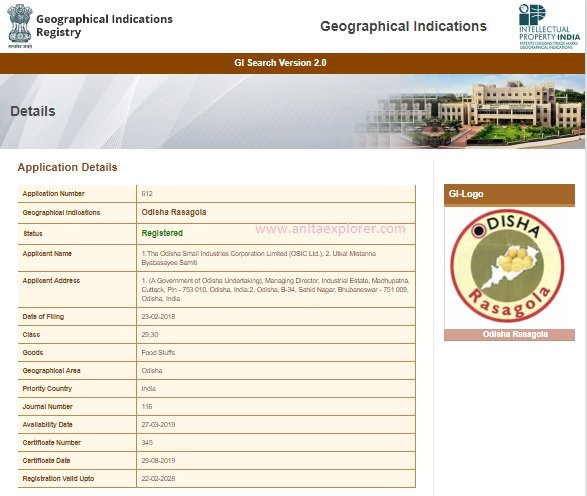Click the Geographical Indications header text
587x496 pixels.
403,26
